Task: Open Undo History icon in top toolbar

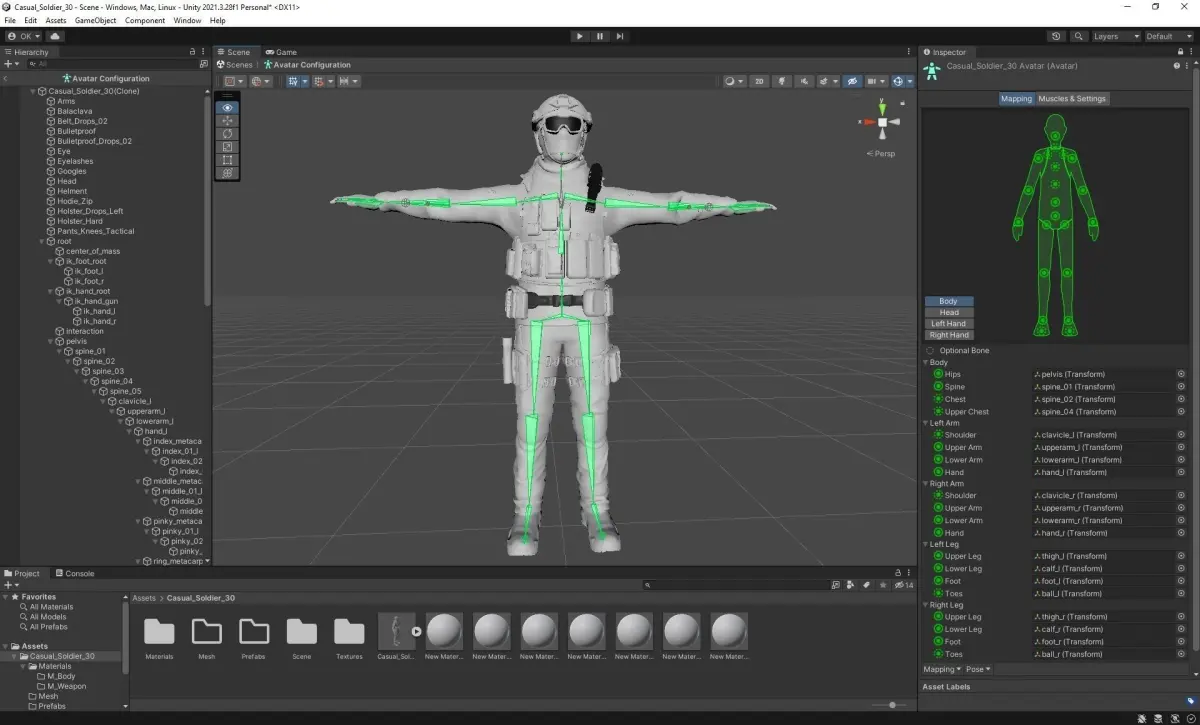Action: click(x=1057, y=36)
